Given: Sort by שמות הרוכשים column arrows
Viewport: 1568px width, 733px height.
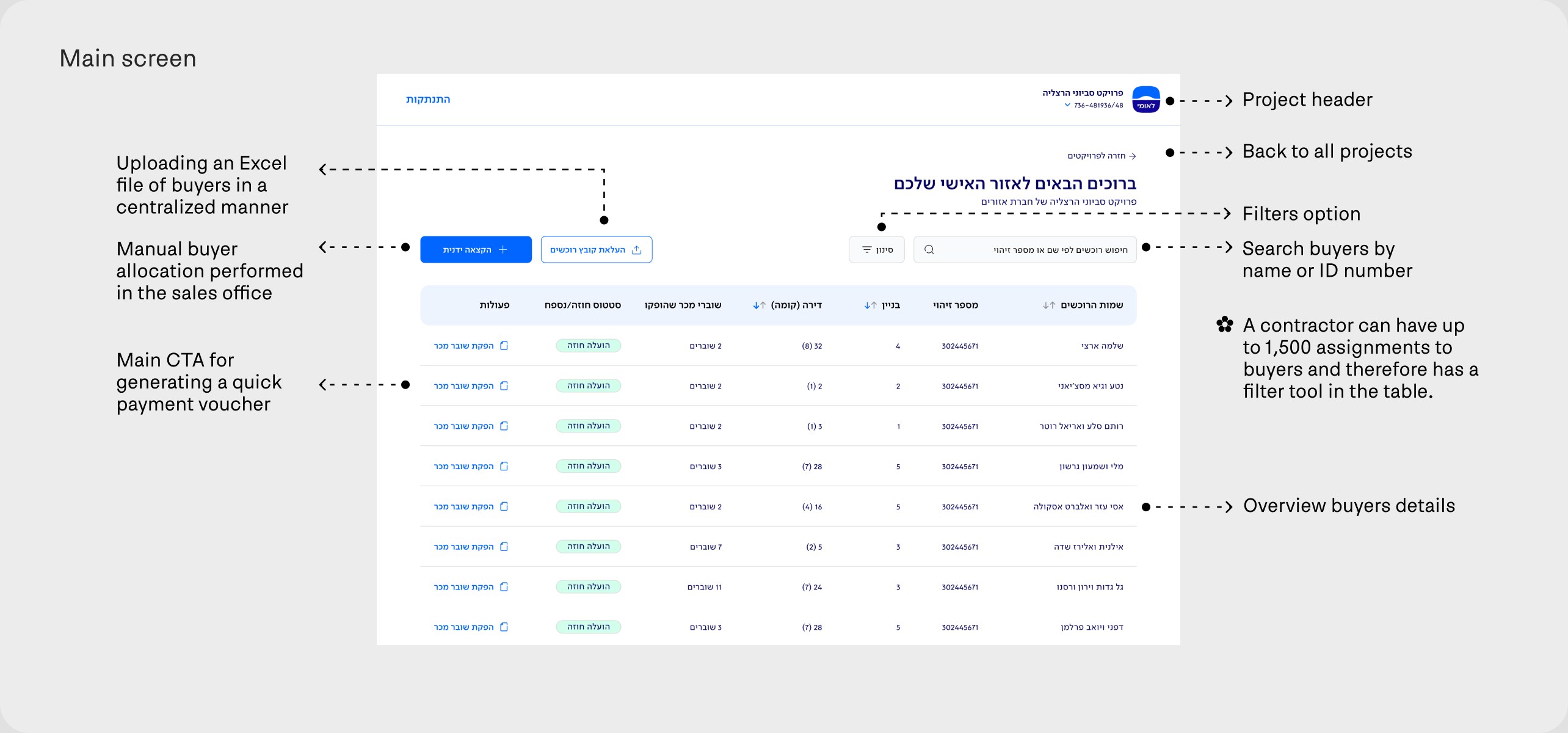Looking at the screenshot, I should pos(1049,305).
